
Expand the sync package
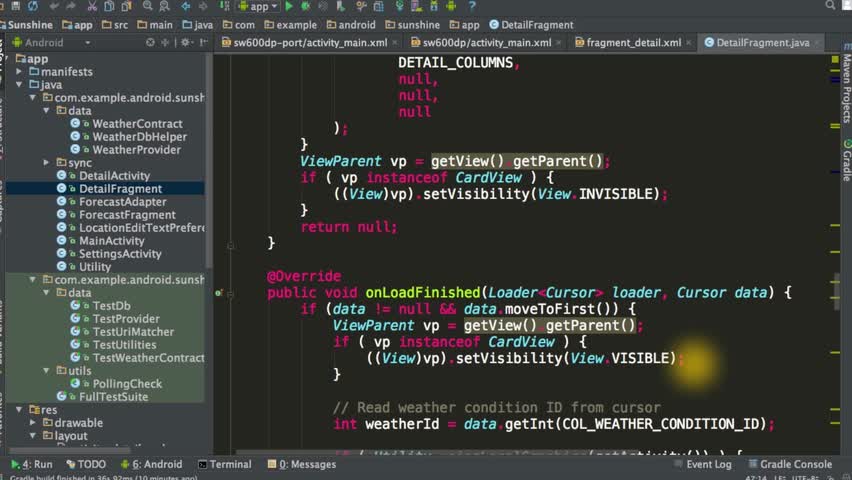click(47, 163)
